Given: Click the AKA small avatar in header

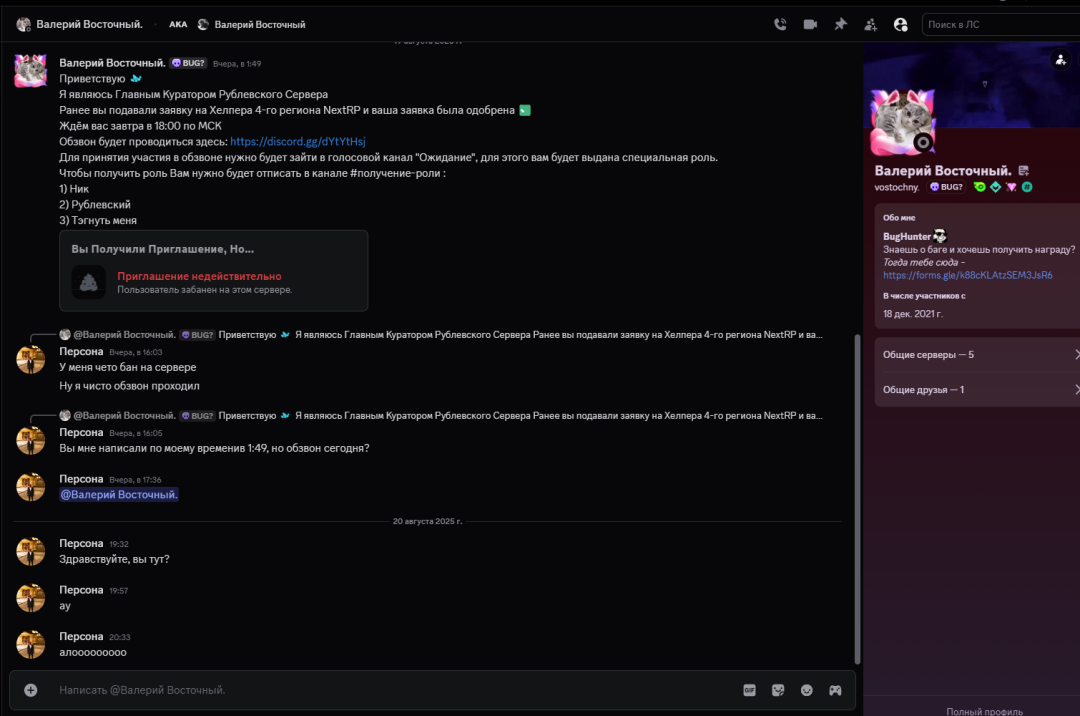Looking at the screenshot, I should pyautogui.click(x=203, y=24).
